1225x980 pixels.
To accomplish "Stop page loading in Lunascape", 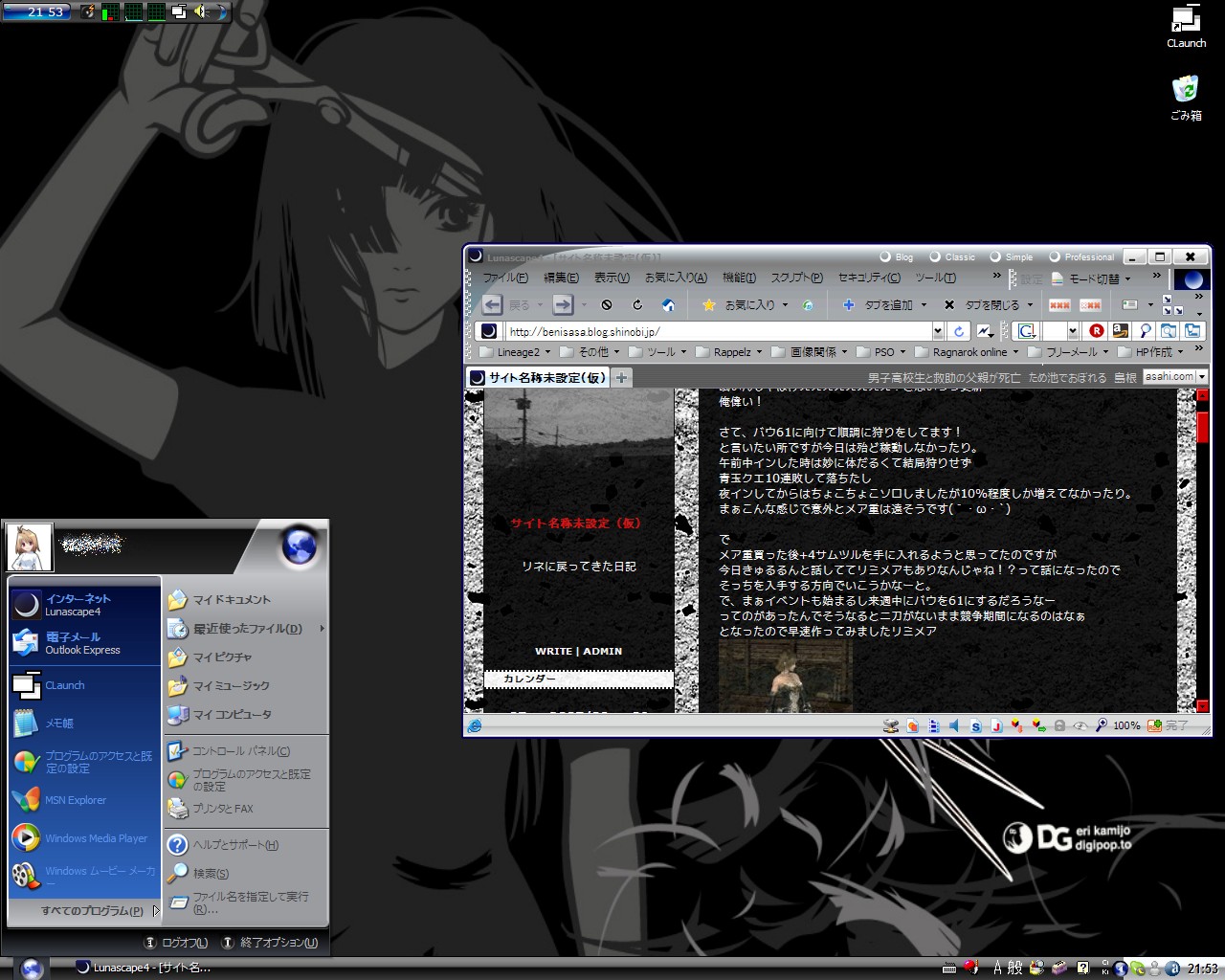I will [607, 304].
